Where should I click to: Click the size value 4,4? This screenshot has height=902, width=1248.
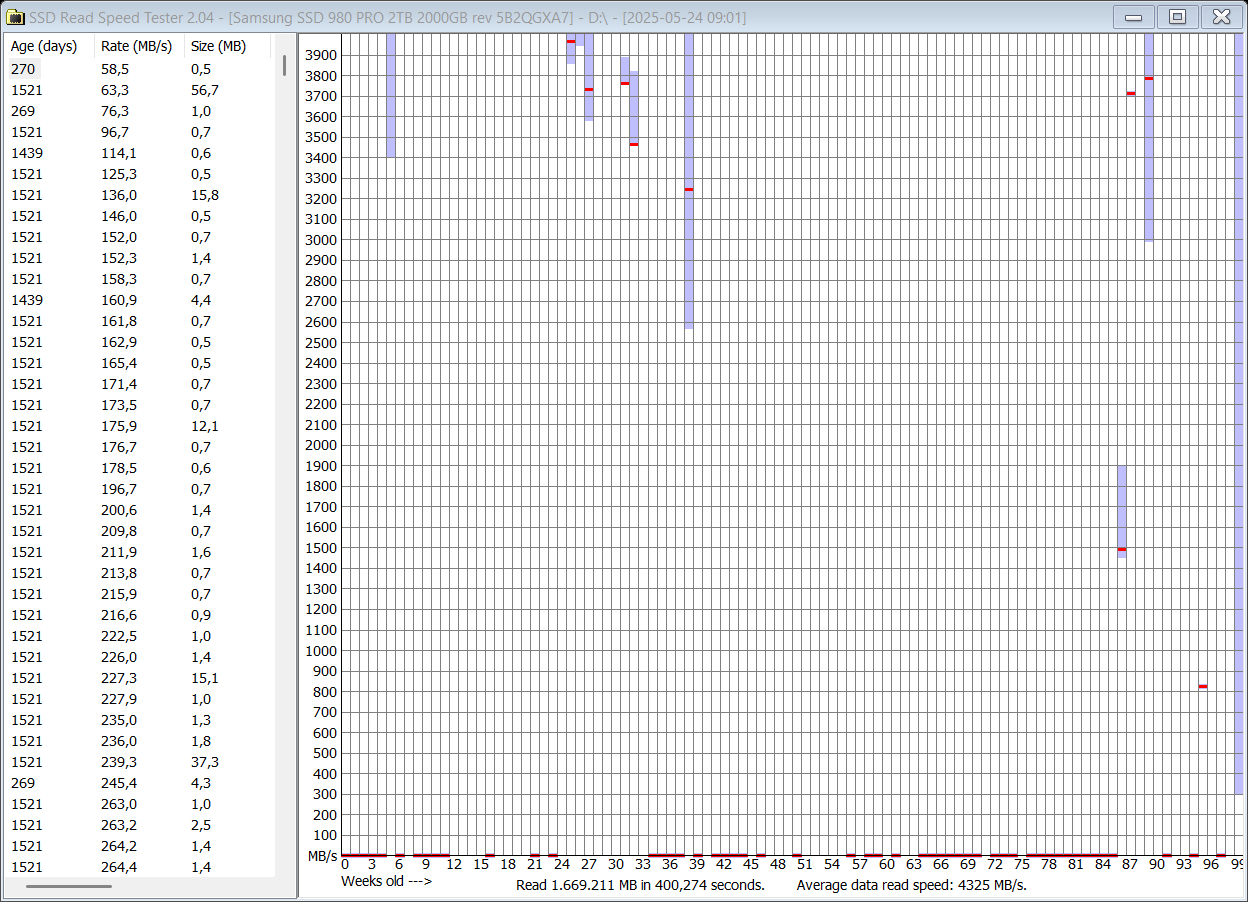(x=201, y=300)
